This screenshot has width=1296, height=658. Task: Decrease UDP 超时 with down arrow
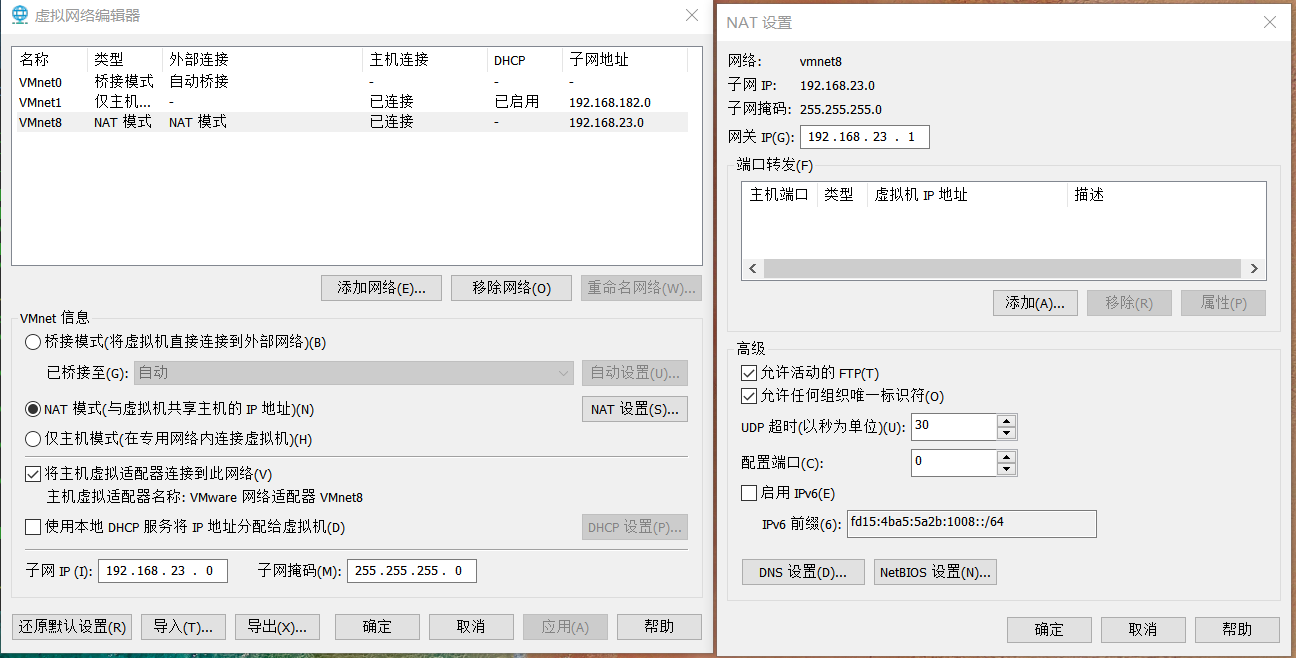click(1007, 433)
